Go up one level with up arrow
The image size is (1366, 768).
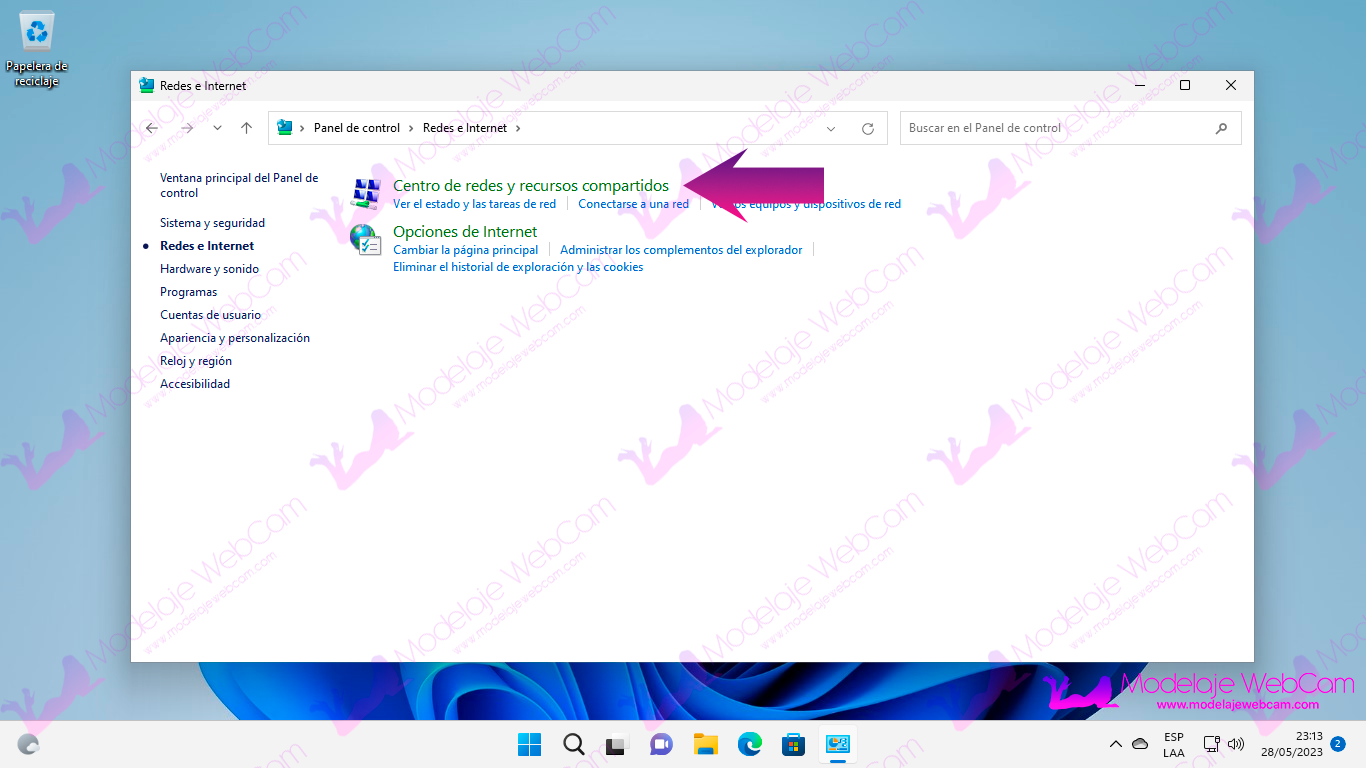247,128
